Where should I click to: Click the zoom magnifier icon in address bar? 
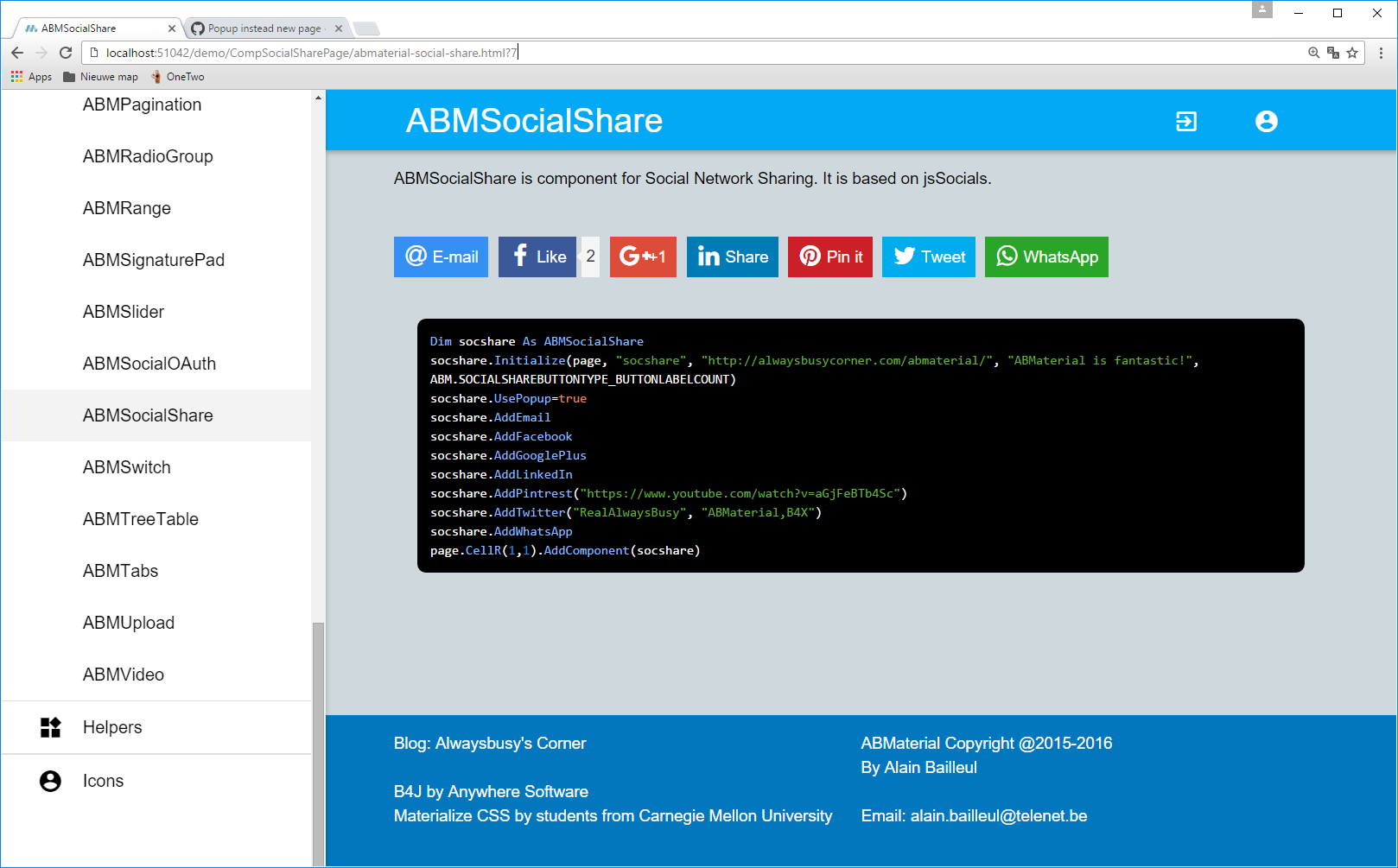tap(1313, 53)
